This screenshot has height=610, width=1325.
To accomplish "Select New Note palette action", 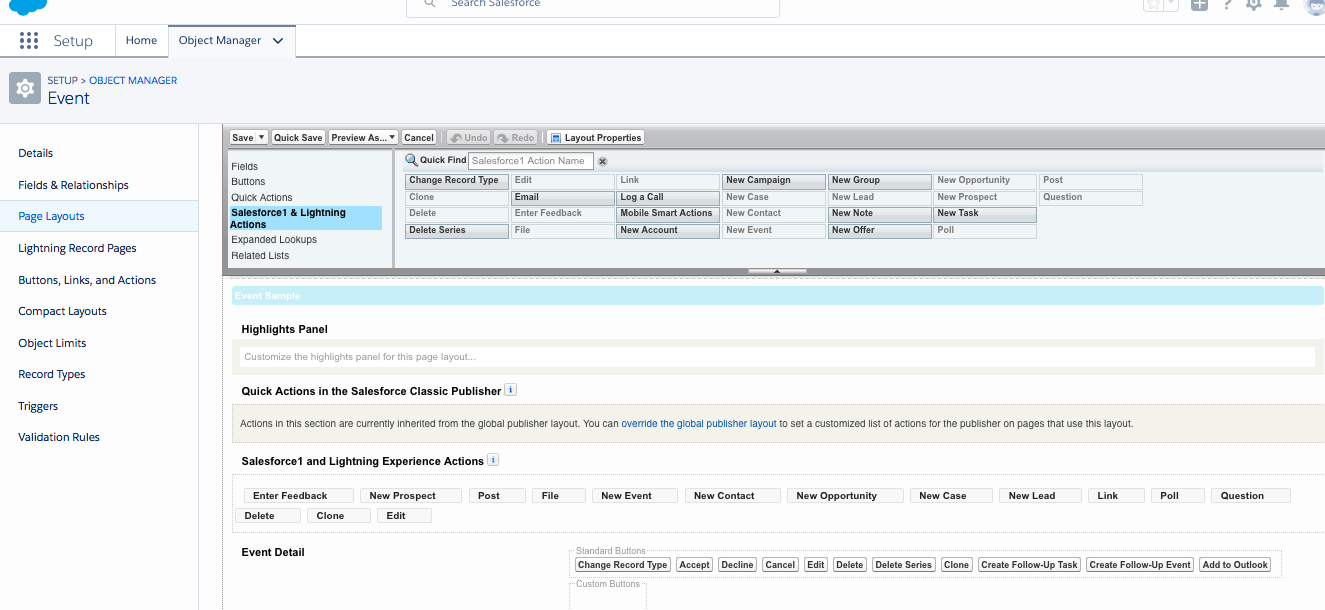I will (880, 213).
